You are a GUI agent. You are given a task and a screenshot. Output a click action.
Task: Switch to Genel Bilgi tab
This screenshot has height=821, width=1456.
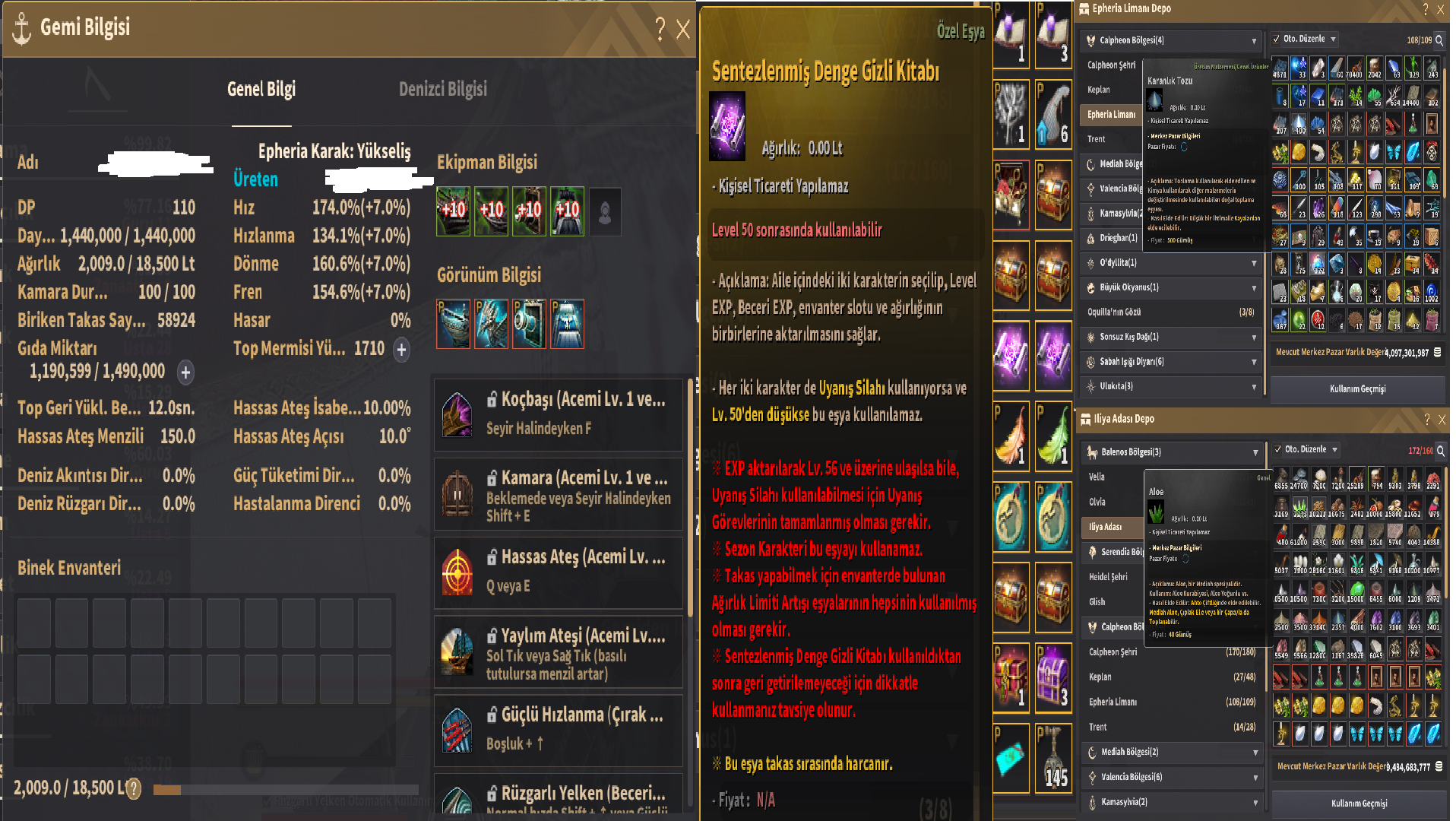pos(261,89)
